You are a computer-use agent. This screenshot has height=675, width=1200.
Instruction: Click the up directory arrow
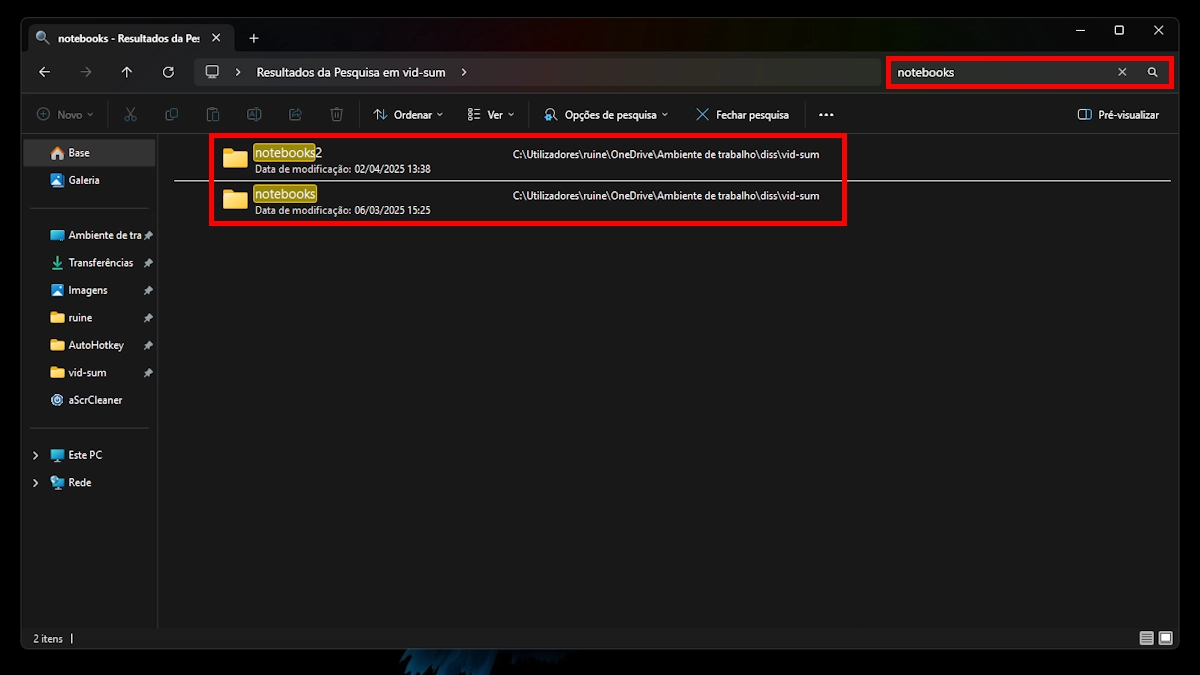tap(126, 72)
